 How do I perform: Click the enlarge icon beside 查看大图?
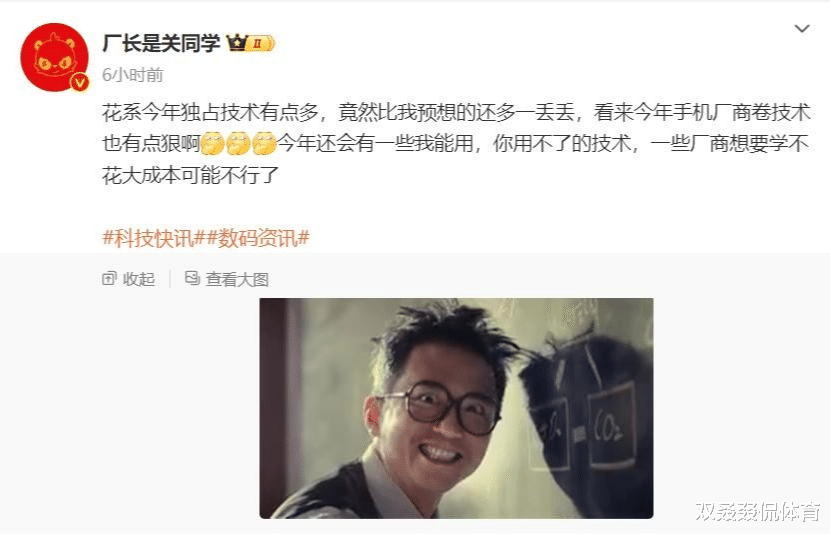point(192,278)
